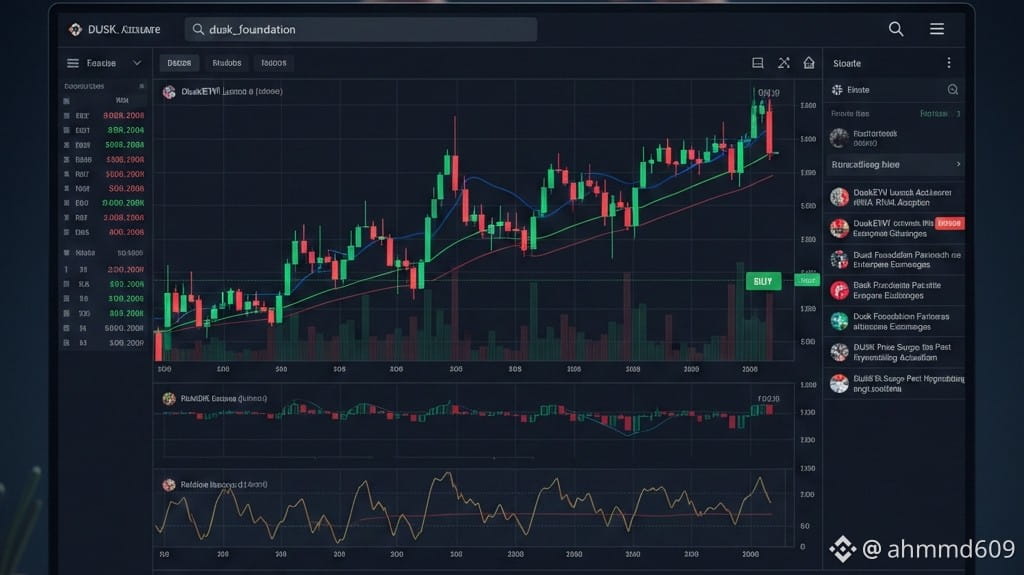Click the gray avatar beside Fladtortcedk

click(839, 138)
